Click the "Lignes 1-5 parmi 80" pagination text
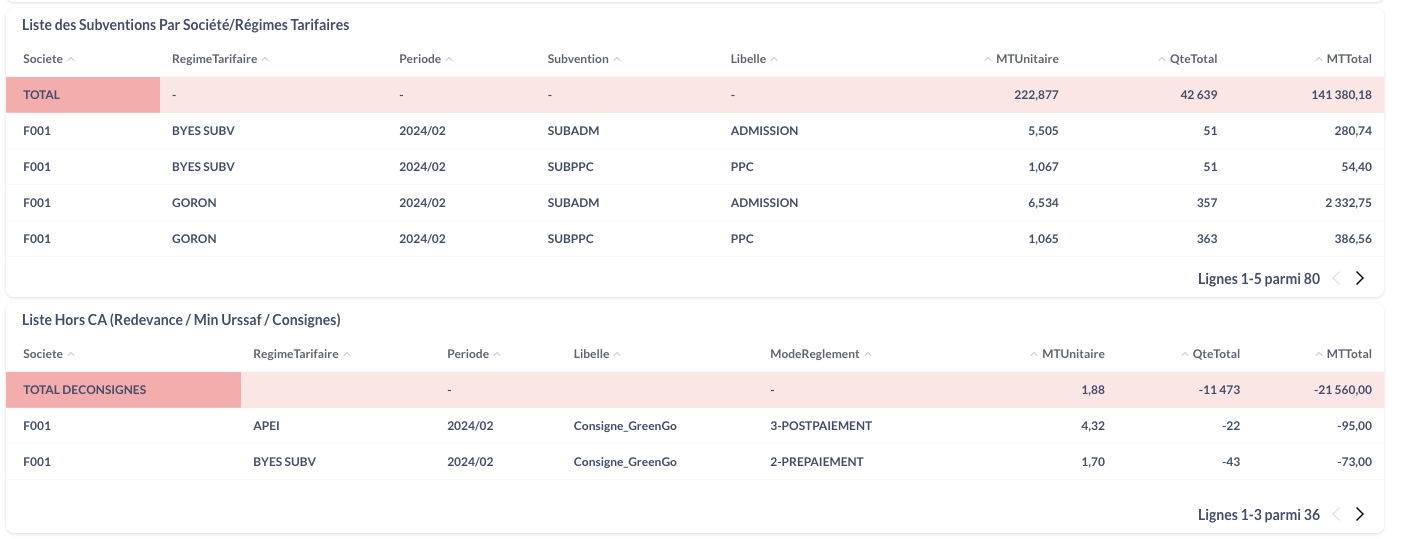The width and height of the screenshot is (1418, 539). point(1258,279)
